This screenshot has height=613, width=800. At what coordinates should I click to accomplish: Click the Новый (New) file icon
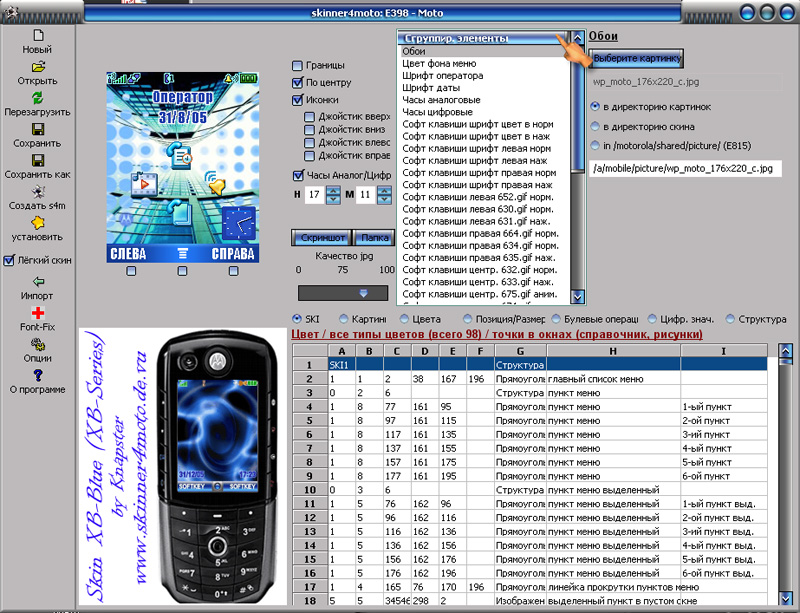click(x=38, y=36)
